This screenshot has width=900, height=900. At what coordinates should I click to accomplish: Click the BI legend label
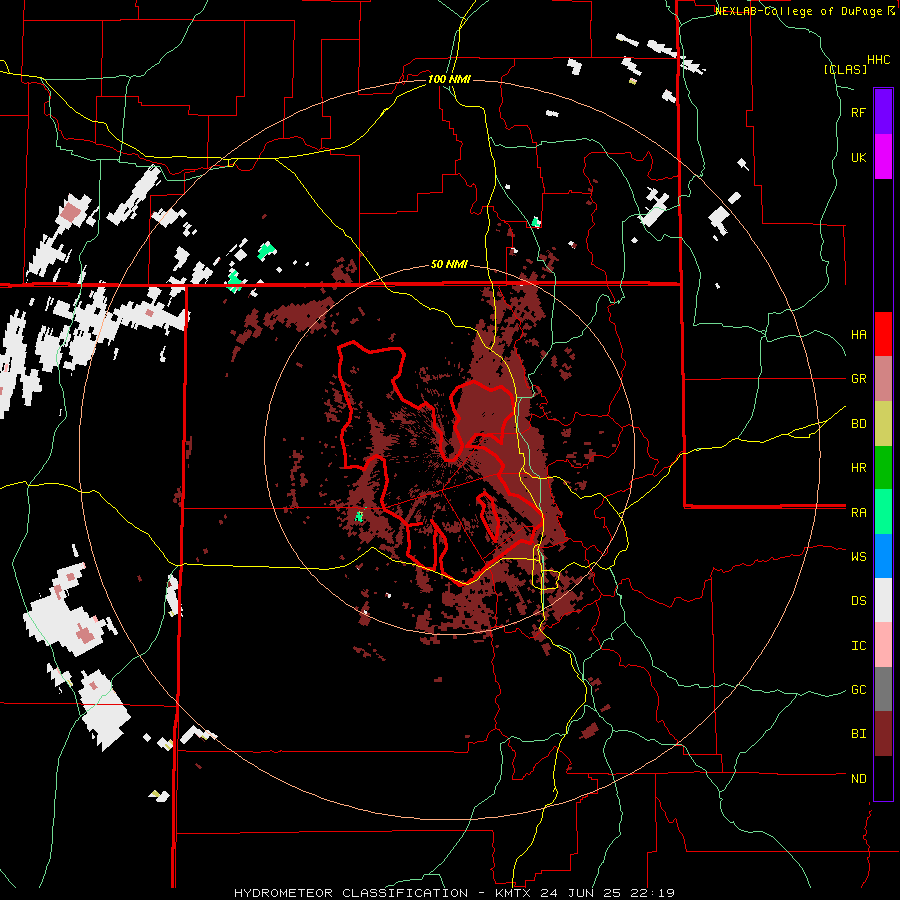pyautogui.click(x=858, y=734)
